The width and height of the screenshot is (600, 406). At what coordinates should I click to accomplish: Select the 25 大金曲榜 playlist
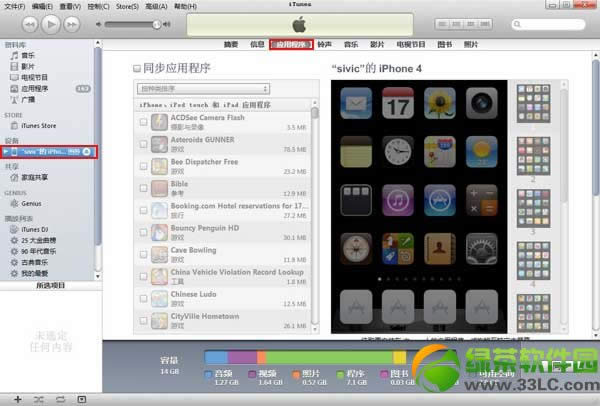pos(38,241)
